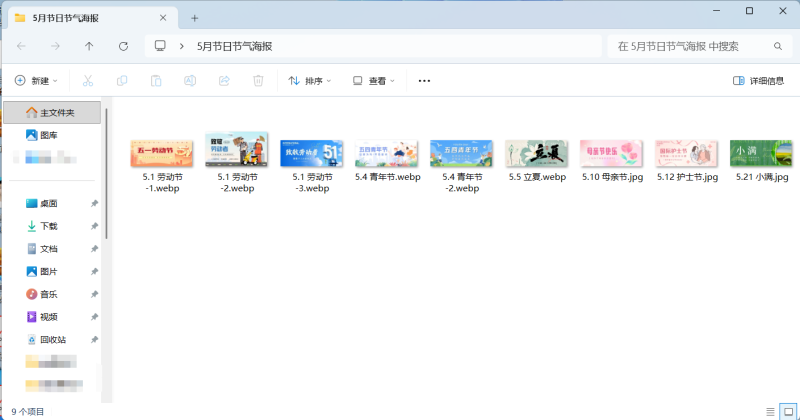This screenshot has height=420, width=800.
Task: Select the 5.1 劳动节-3.webp thumbnail
Action: coord(311,153)
